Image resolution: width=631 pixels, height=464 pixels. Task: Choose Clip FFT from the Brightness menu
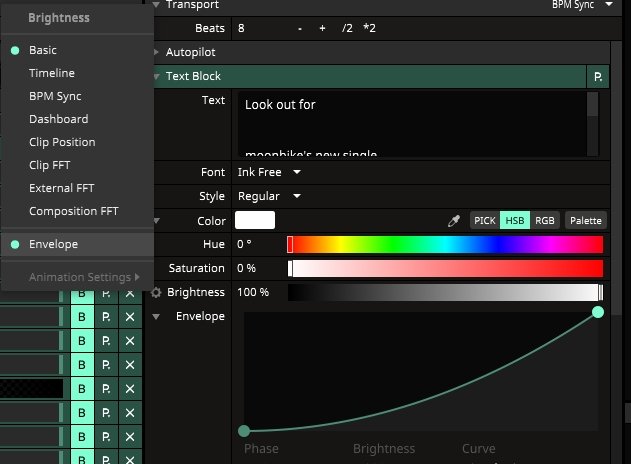coord(50,165)
